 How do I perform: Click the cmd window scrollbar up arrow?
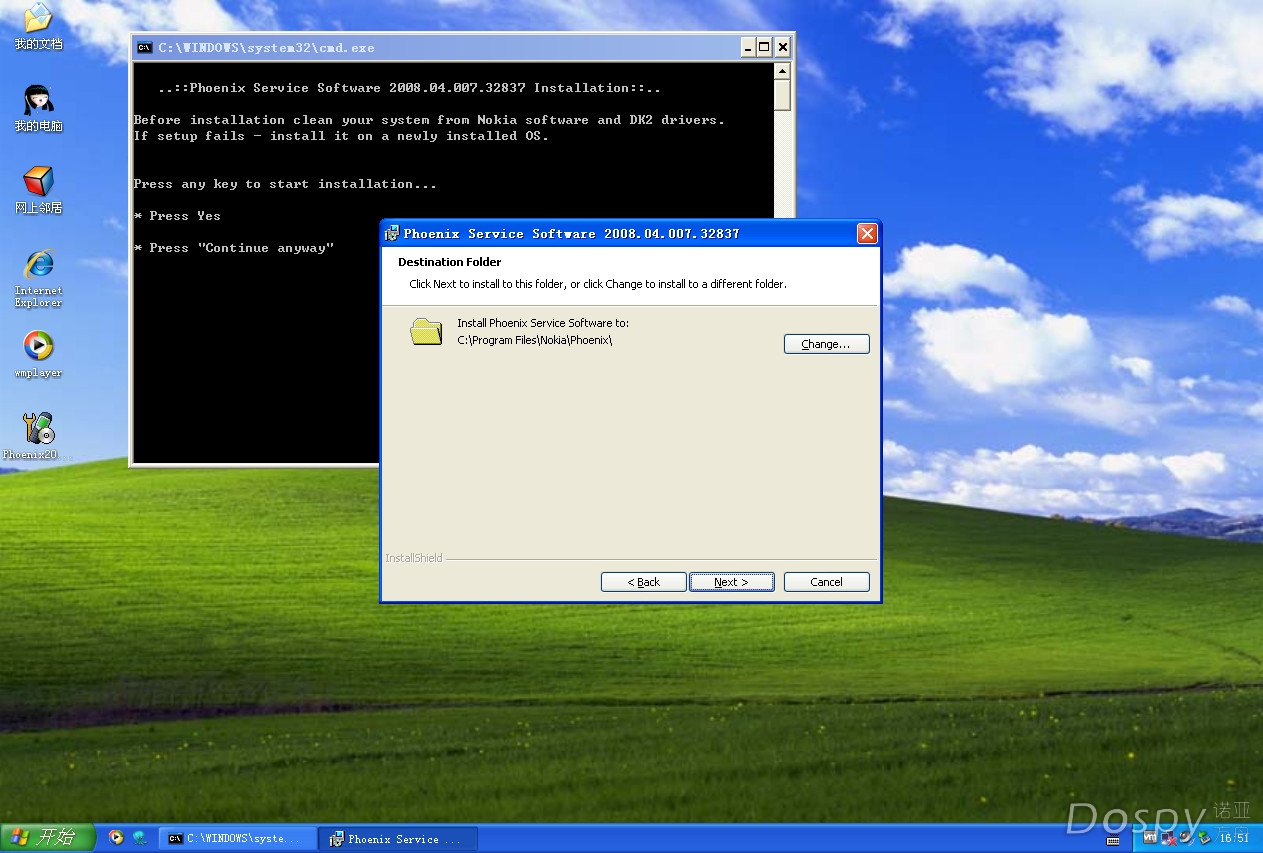[x=782, y=71]
